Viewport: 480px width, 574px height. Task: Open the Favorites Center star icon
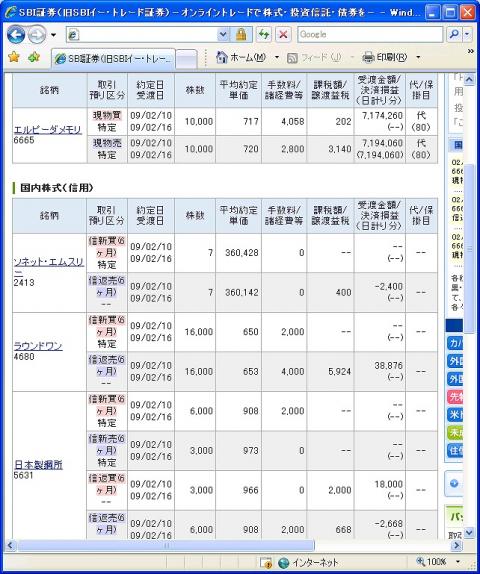tap(14, 57)
